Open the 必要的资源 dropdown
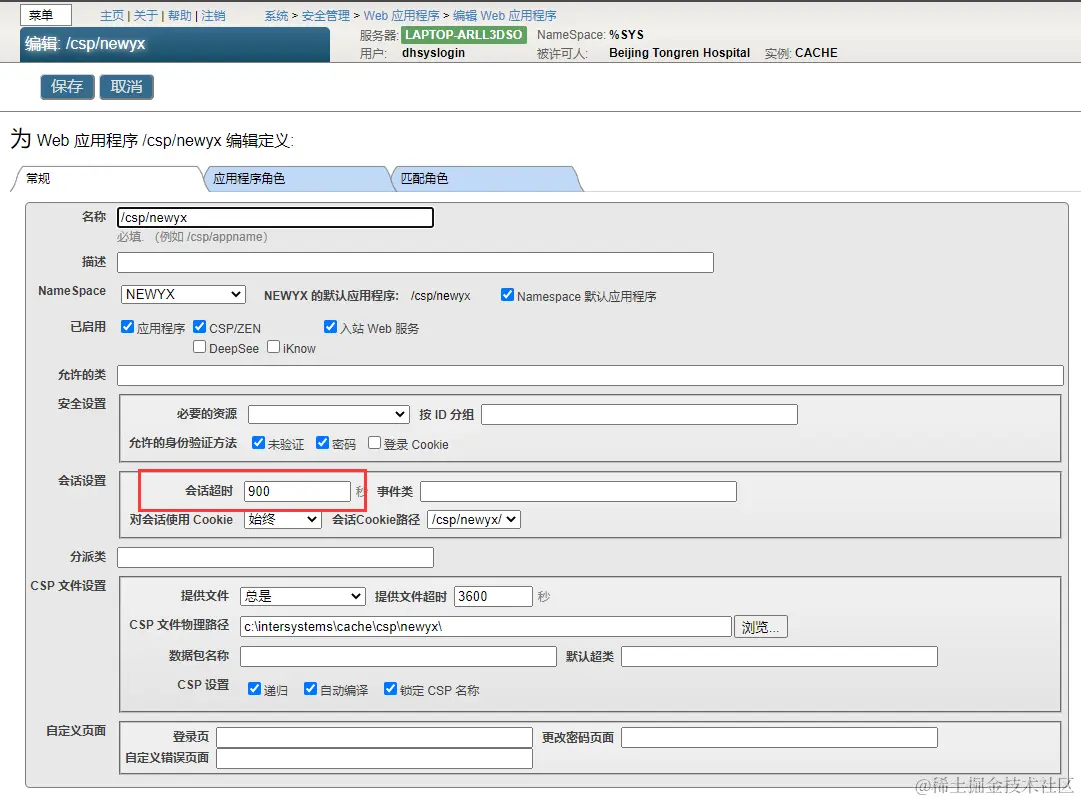Viewport: 1081px width, 802px height. [x=329, y=414]
